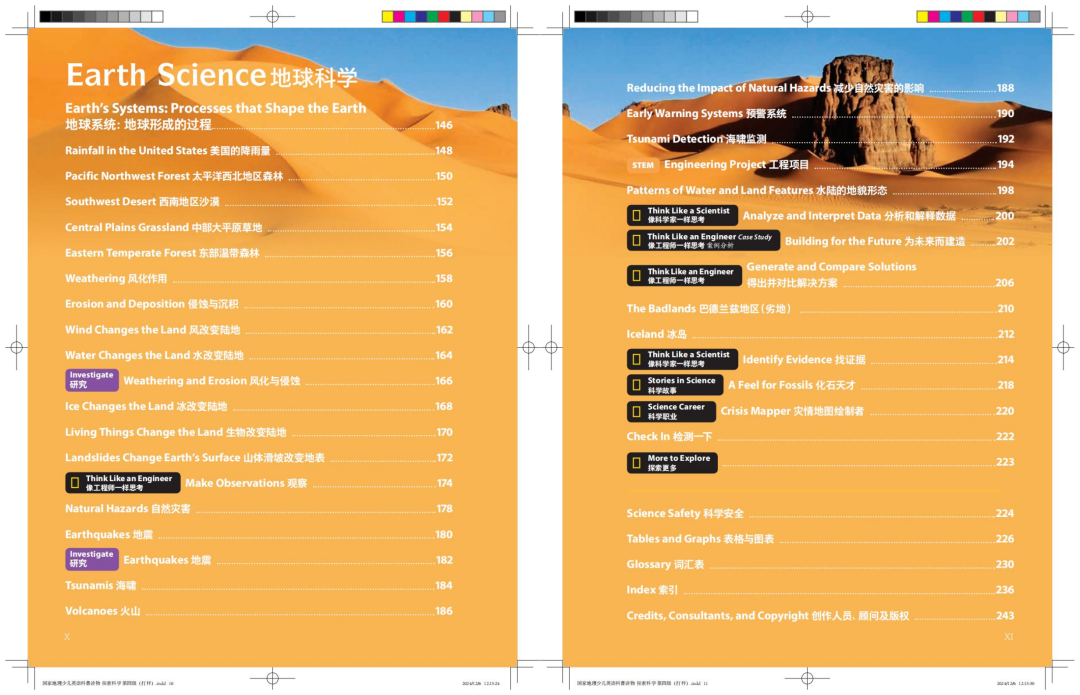Screen dimensions: 1080x695
Task: Click the yellow frame icon beside Identify Evidence
Action: (x=636, y=360)
